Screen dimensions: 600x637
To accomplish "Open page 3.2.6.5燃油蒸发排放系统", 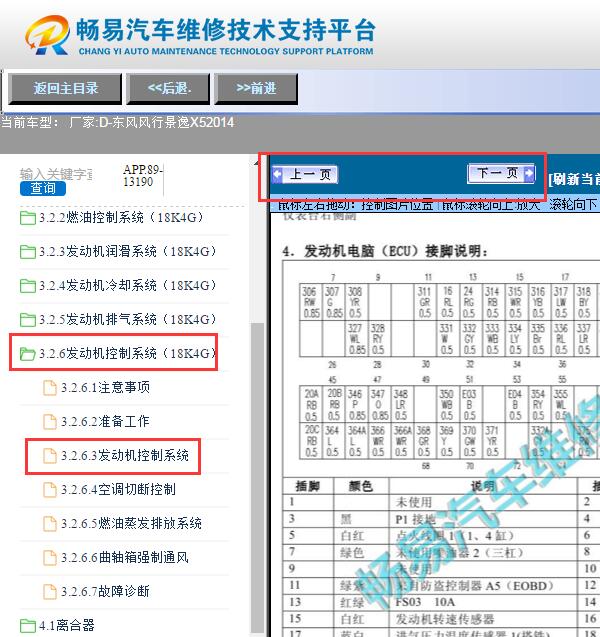I will pyautogui.click(x=131, y=523).
